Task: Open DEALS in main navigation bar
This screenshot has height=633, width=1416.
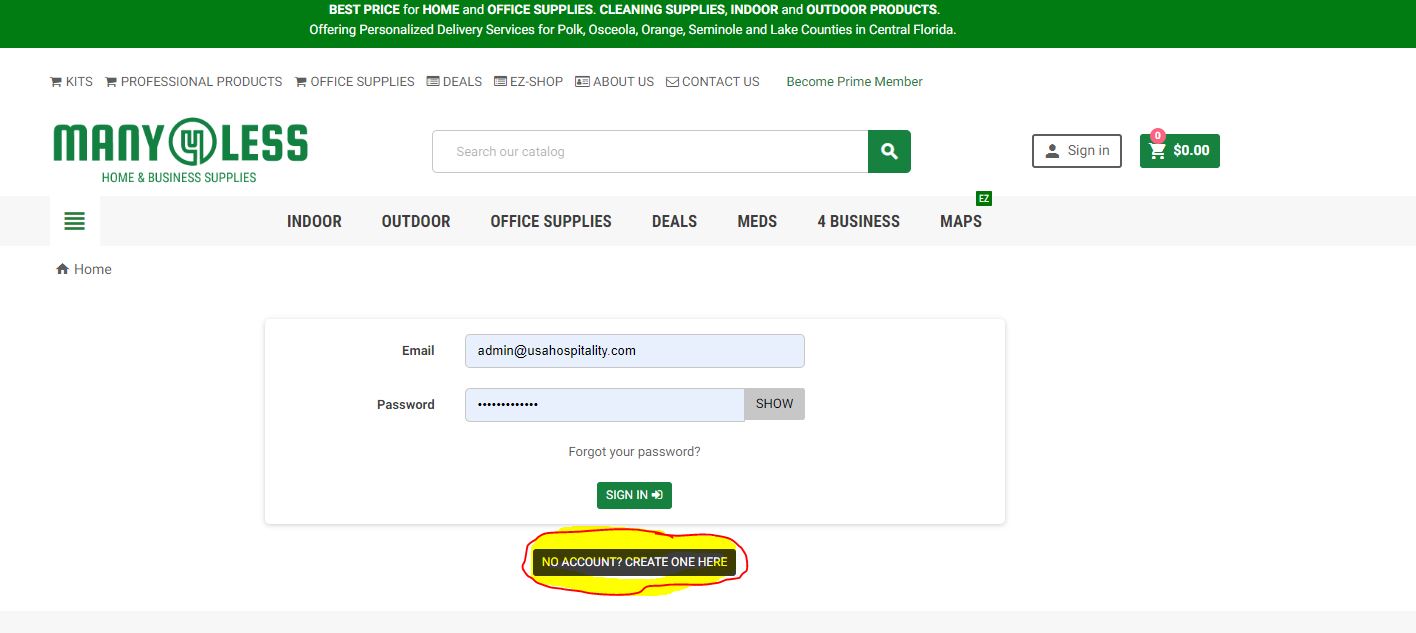Action: point(674,221)
